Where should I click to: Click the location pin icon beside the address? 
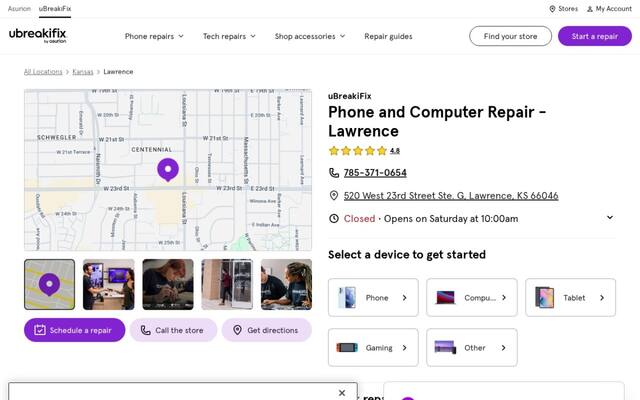coord(334,196)
